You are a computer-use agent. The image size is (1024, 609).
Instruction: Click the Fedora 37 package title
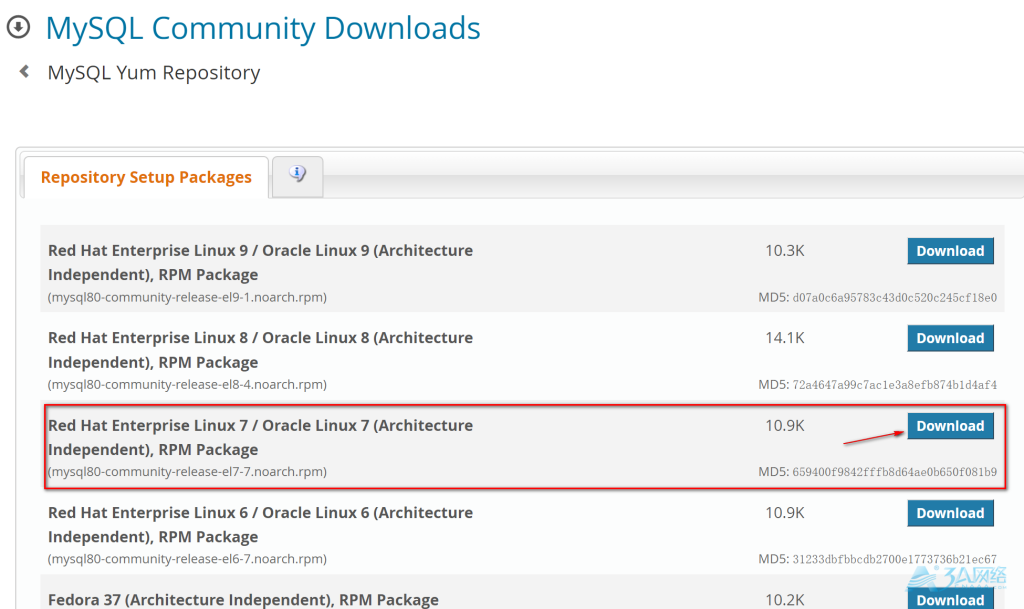point(244,600)
